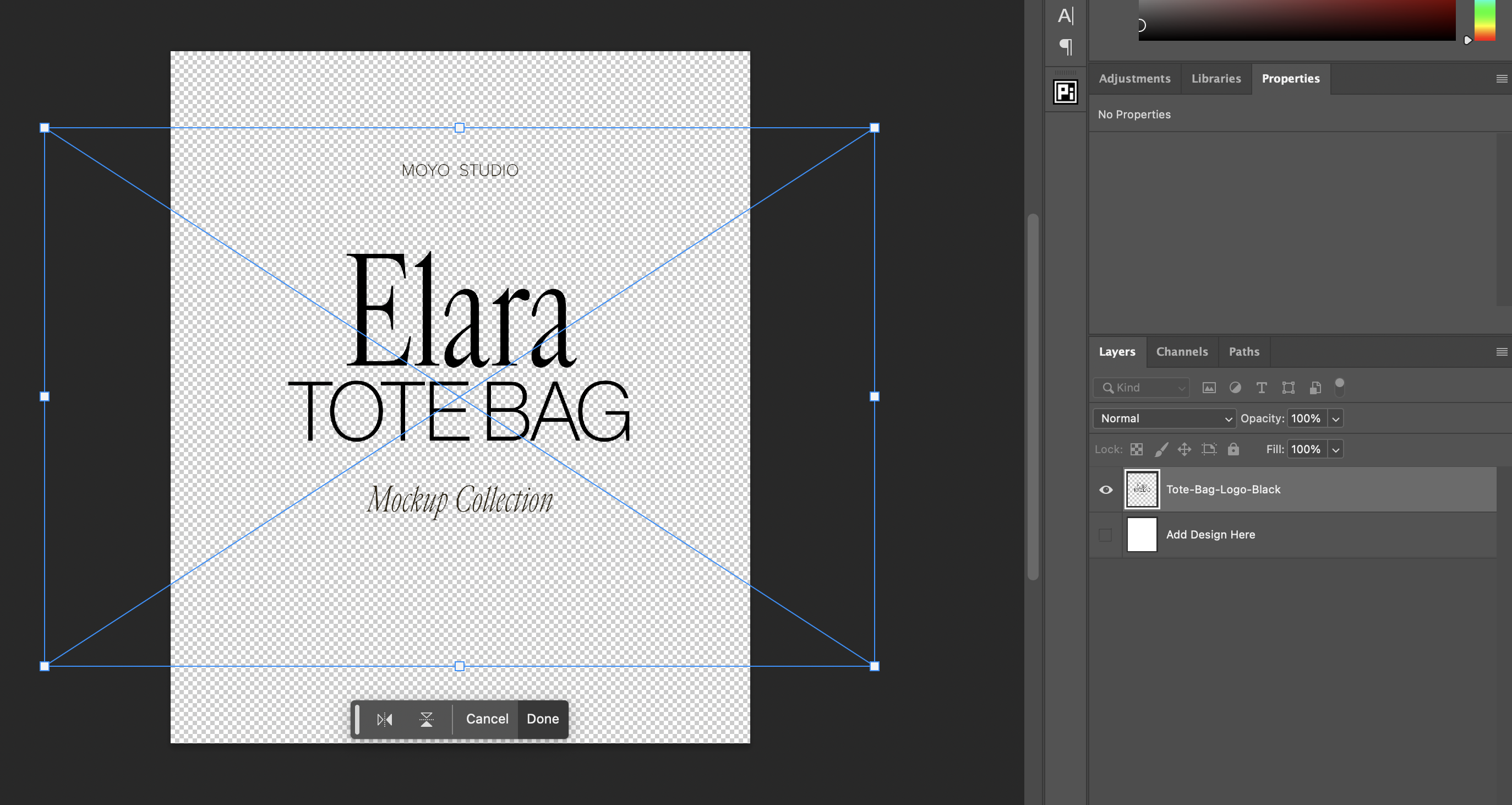Hide the Tote-Bag-Logo-Black layer
The image size is (1512, 805).
coord(1106,489)
